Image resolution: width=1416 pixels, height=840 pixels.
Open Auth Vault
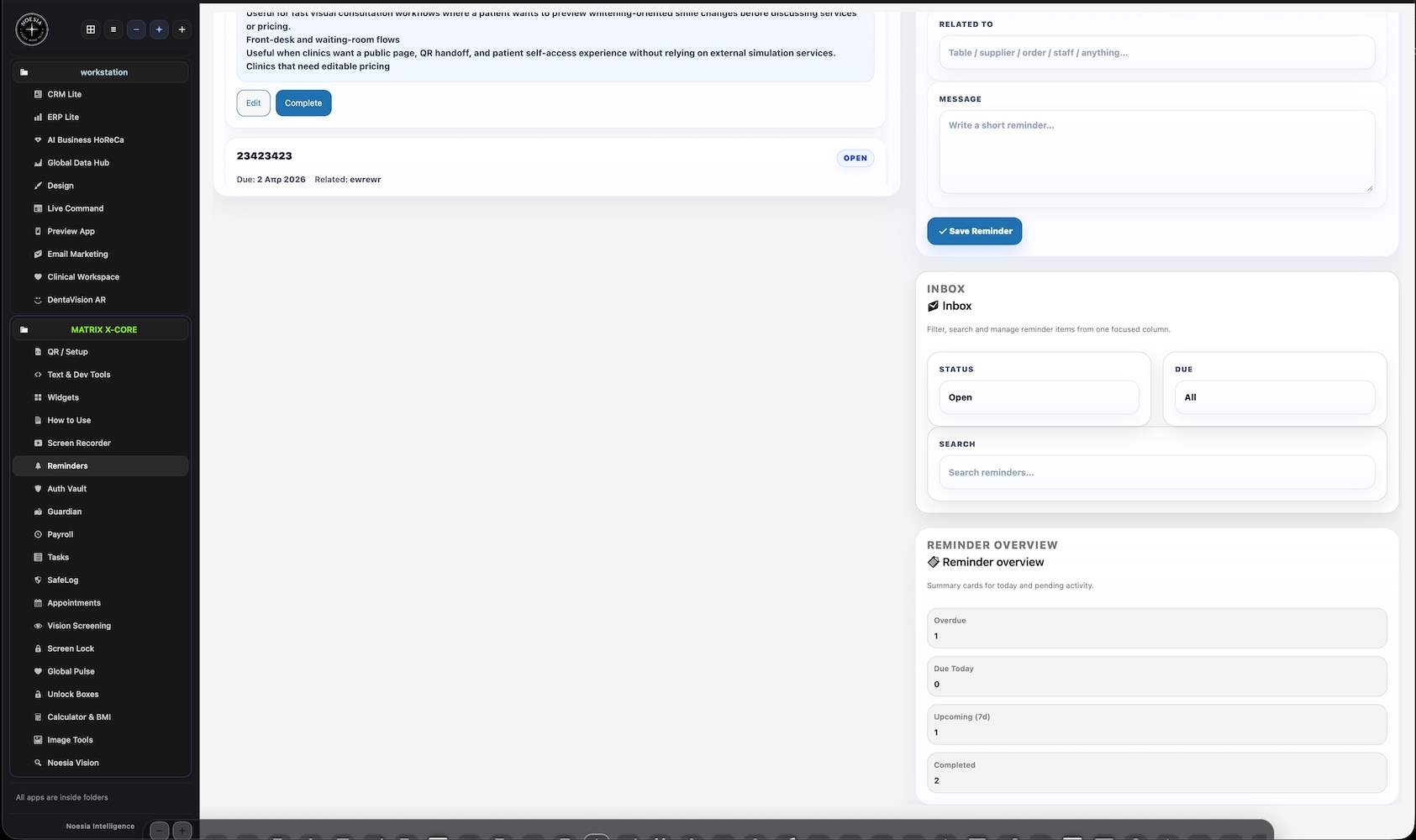point(101,489)
